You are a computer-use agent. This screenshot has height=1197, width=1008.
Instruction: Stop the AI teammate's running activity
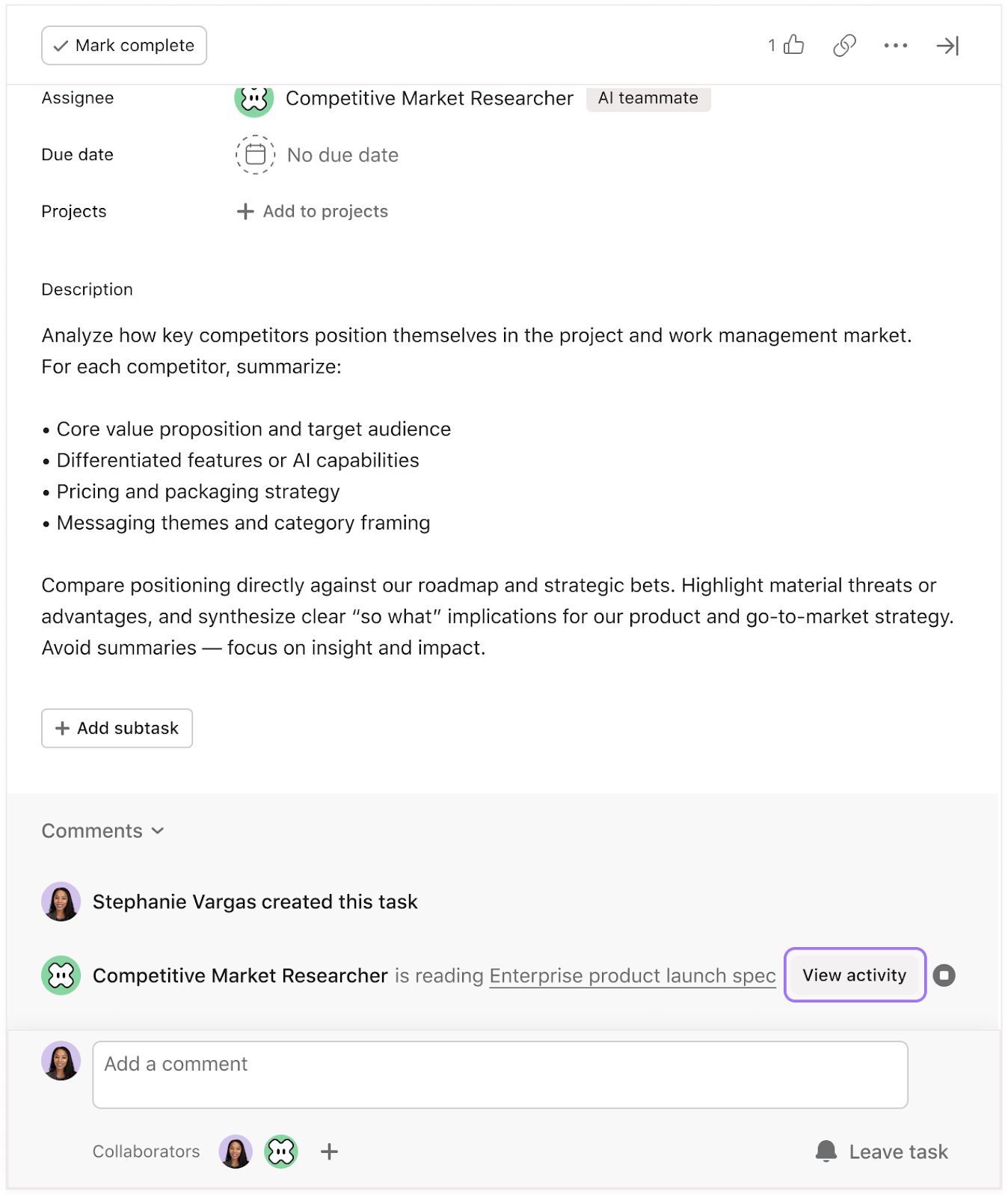click(x=944, y=976)
